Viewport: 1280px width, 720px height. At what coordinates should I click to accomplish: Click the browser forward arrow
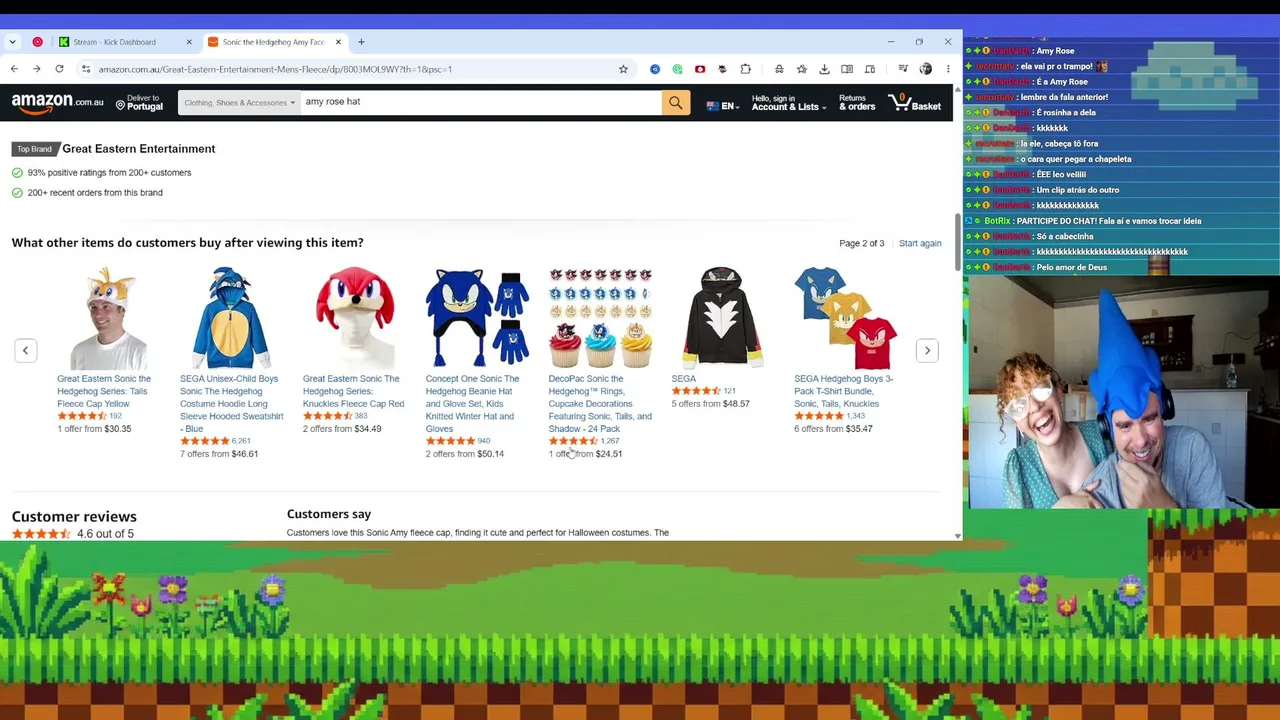(x=37, y=69)
